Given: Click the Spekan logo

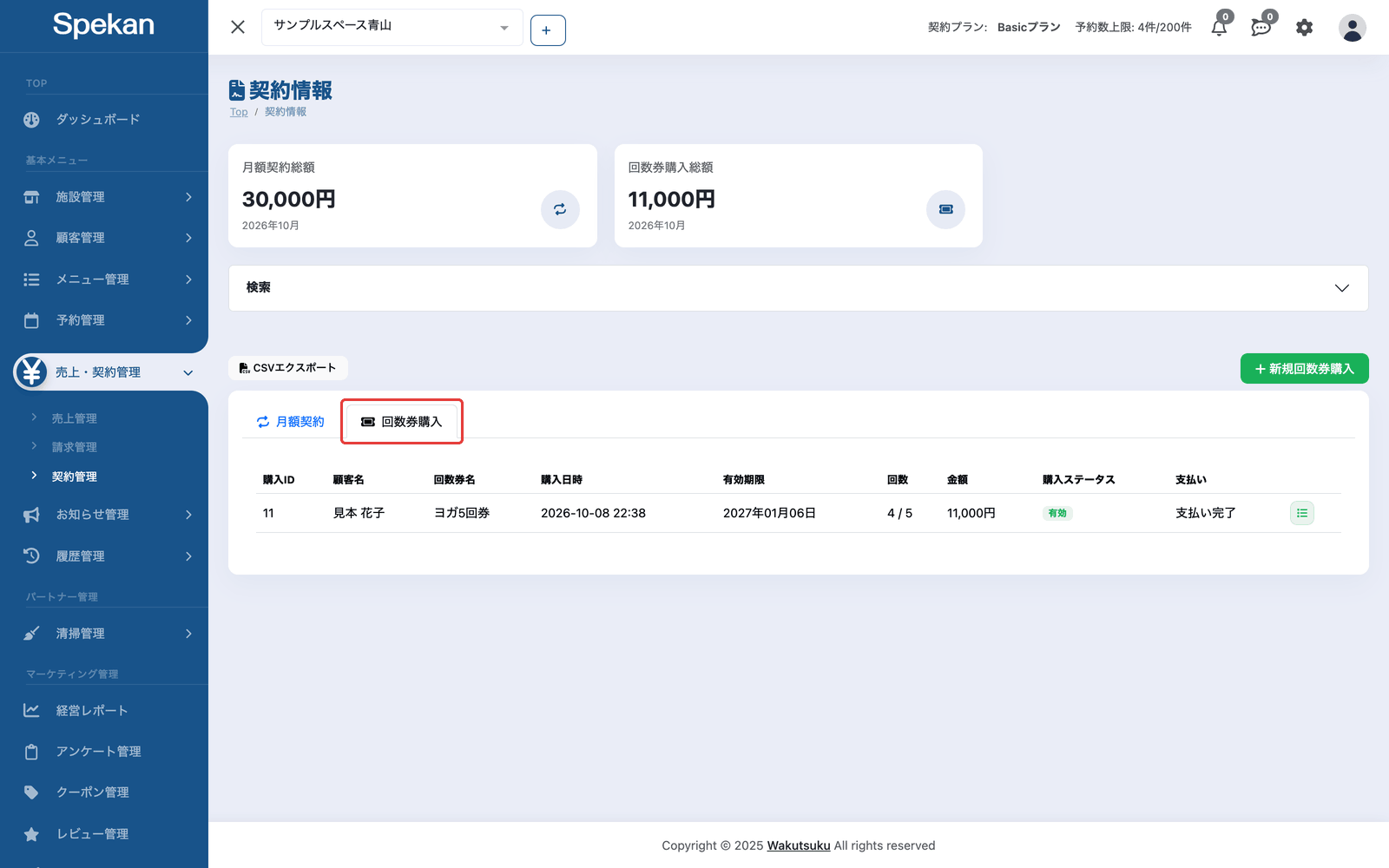Looking at the screenshot, I should tap(103, 25).
